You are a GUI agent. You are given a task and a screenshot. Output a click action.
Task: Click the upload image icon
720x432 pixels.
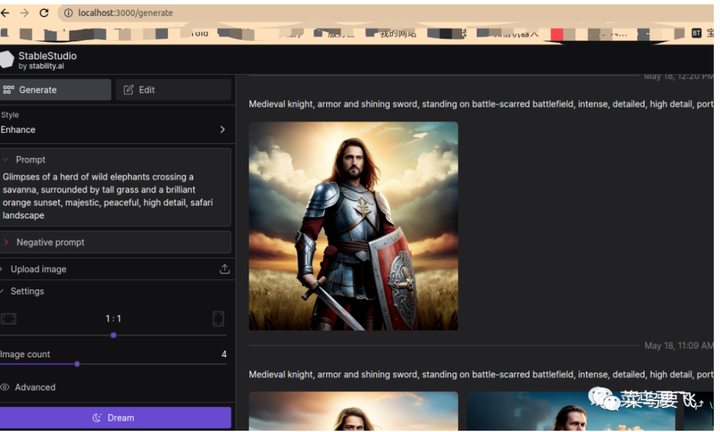pyautogui.click(x=225, y=269)
